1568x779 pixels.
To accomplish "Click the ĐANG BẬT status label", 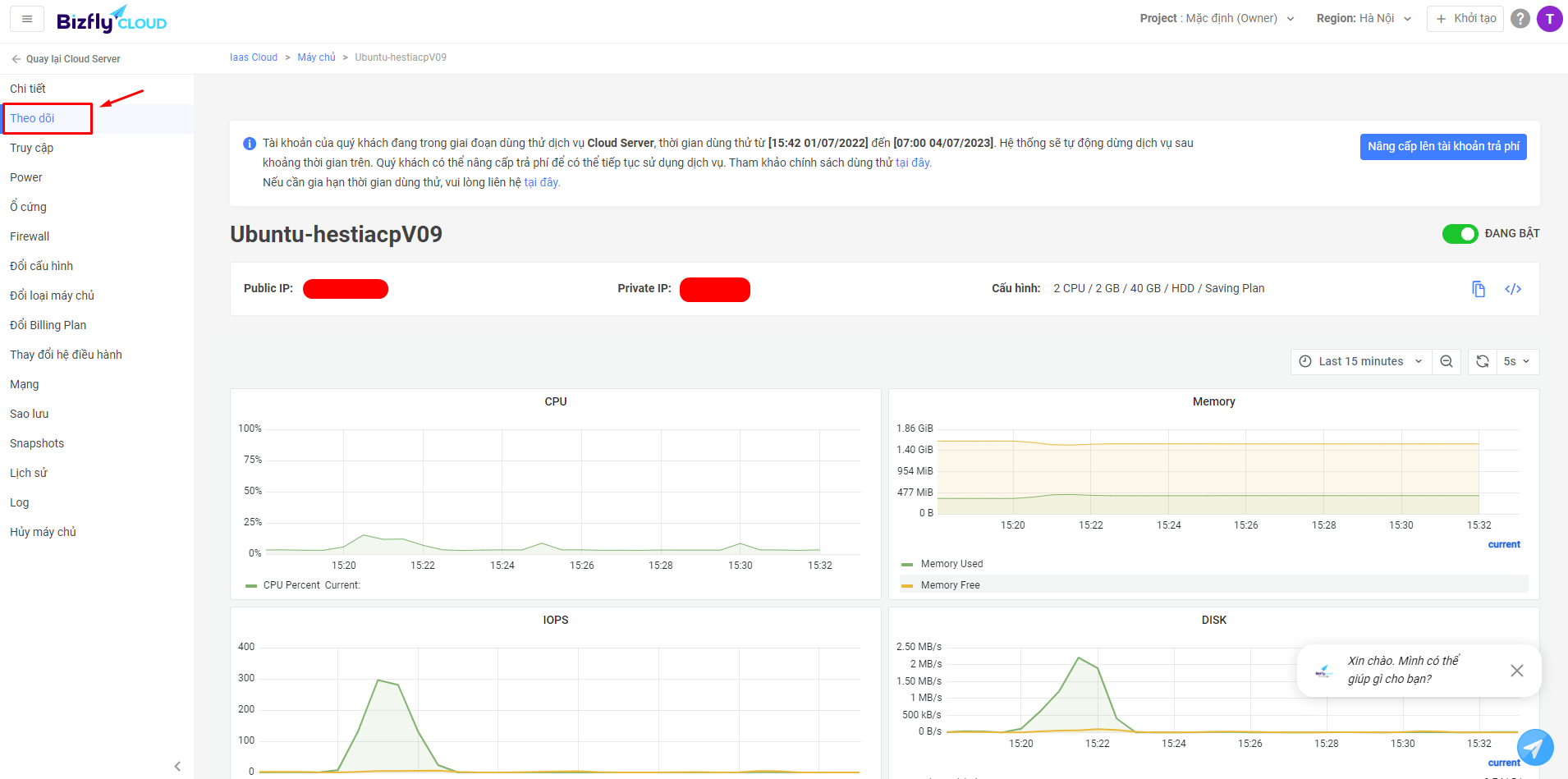I will 1512,234.
